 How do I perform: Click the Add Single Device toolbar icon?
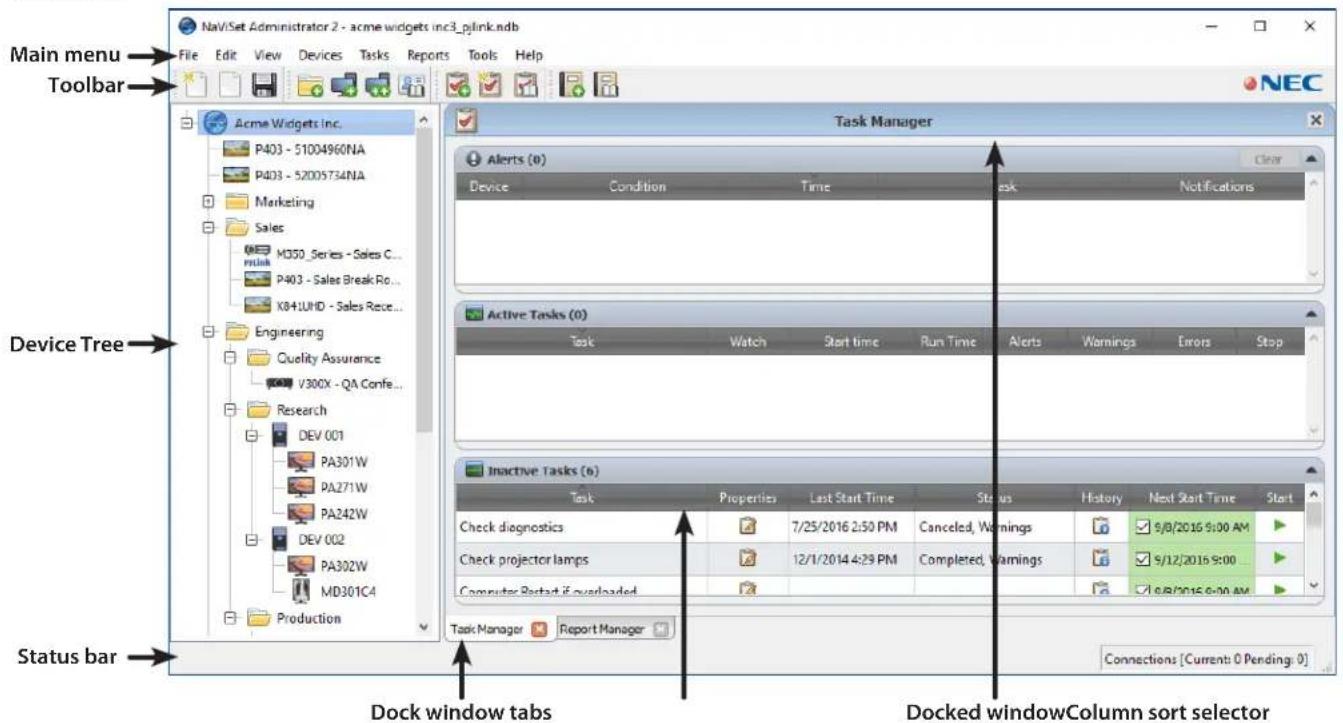[x=344, y=86]
